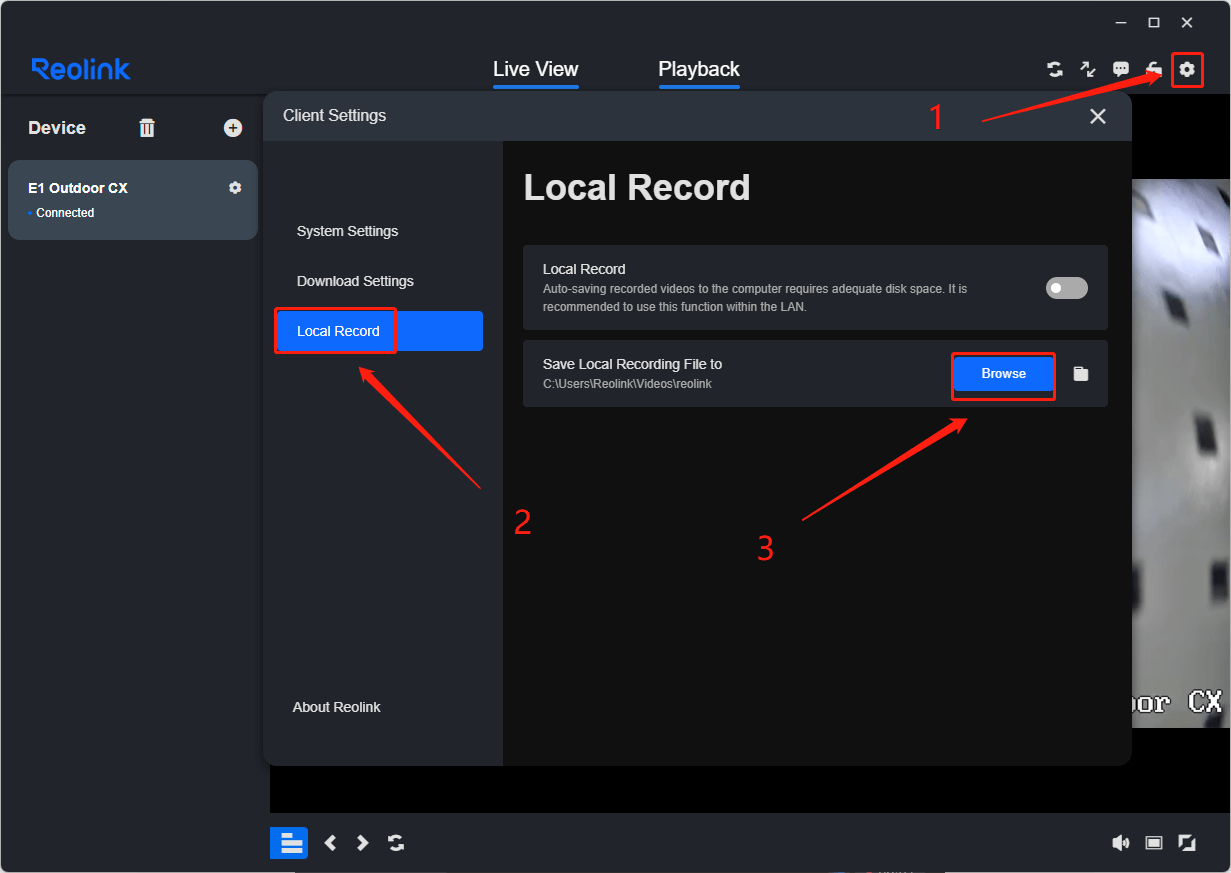The image size is (1231, 873).
Task: Click the refresh icon in top toolbar
Action: [x=1055, y=69]
